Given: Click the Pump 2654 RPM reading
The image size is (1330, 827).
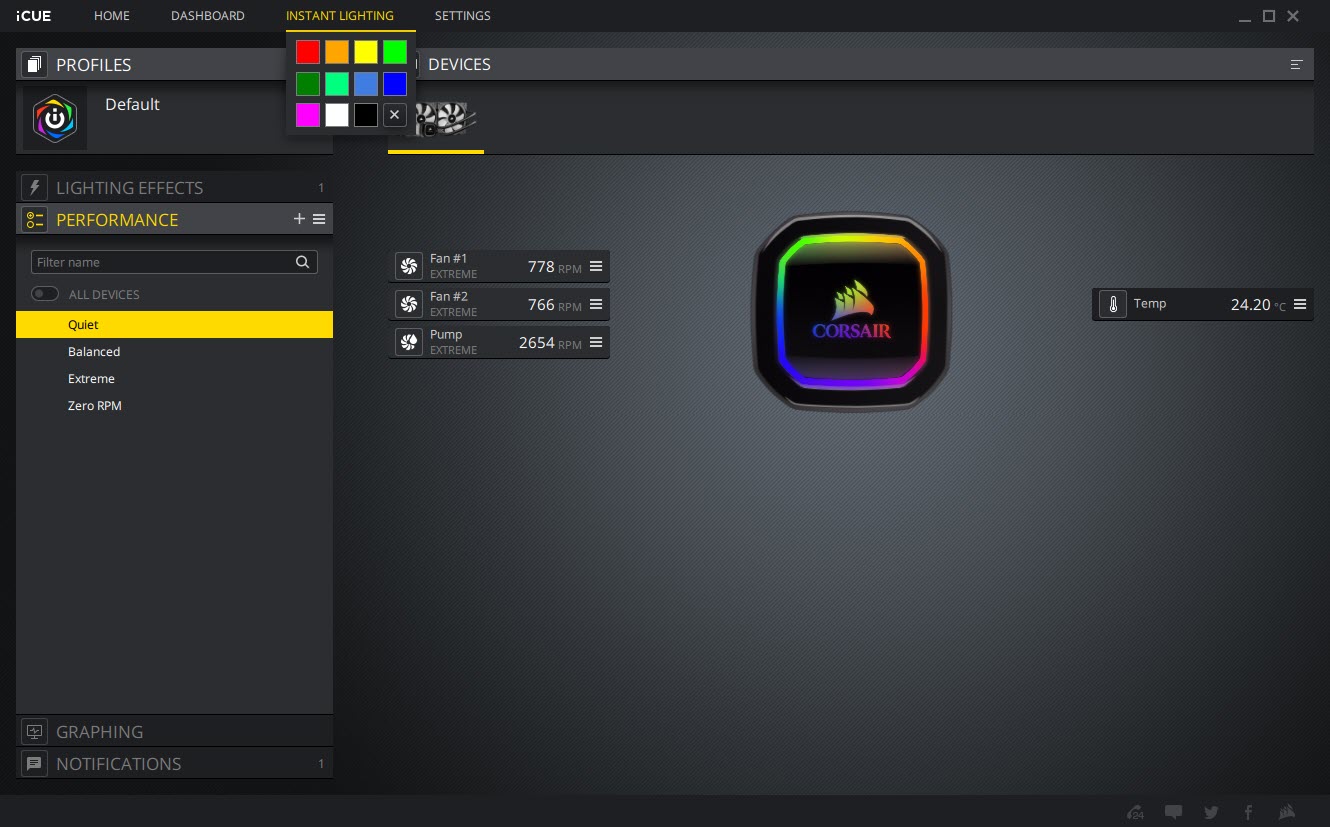Looking at the screenshot, I should [550, 343].
